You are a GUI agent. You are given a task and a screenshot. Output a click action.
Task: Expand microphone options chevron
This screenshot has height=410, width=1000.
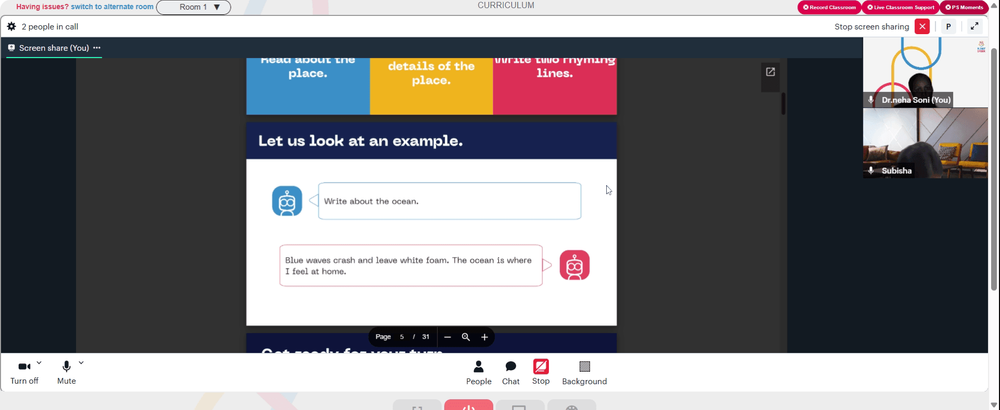coord(81,363)
